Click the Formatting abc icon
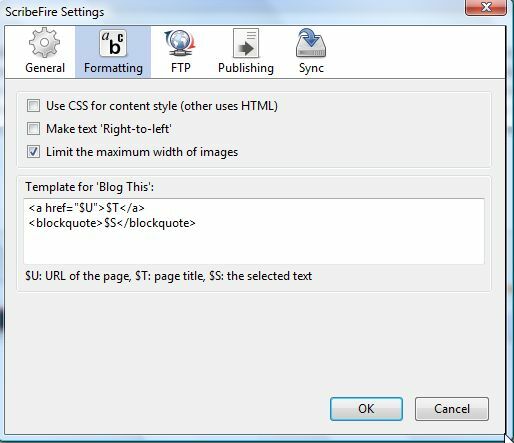Image resolution: width=514 pixels, height=443 pixels. pos(113,43)
